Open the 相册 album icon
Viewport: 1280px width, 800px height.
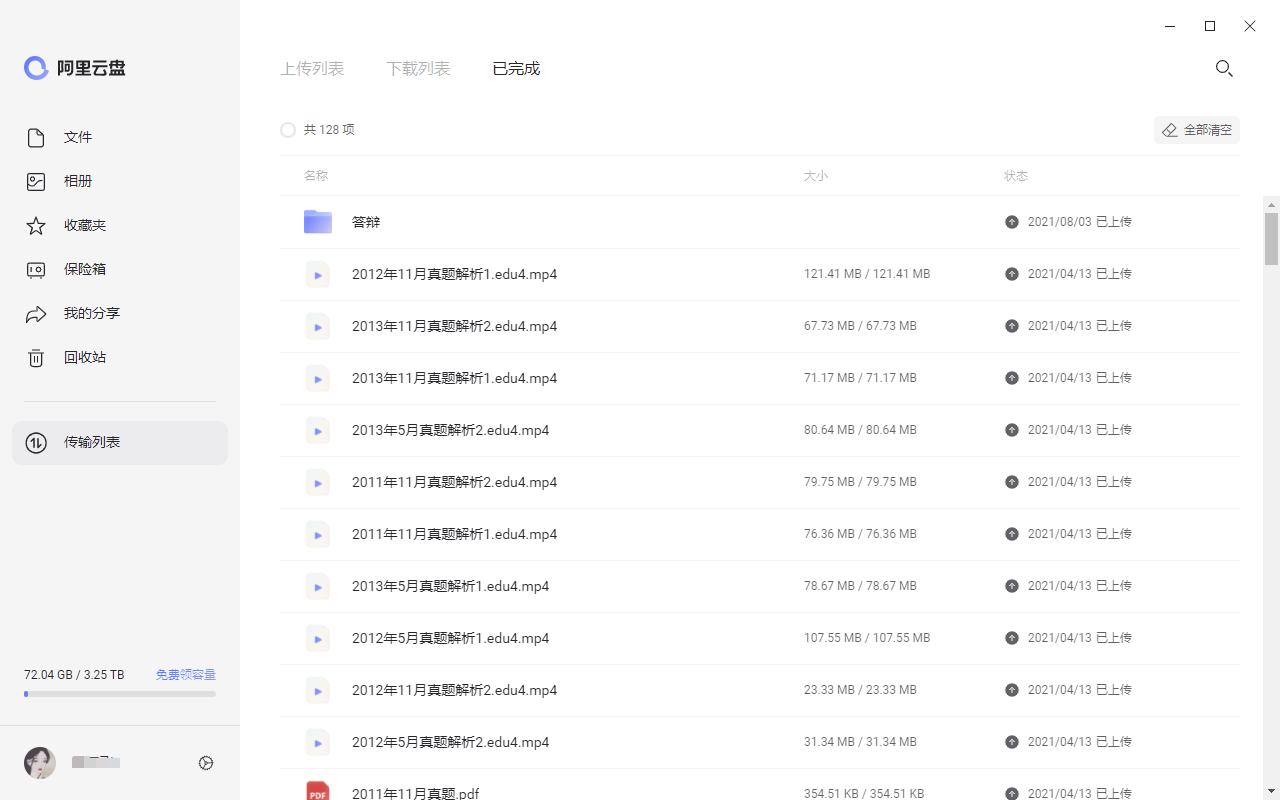pyautogui.click(x=36, y=182)
